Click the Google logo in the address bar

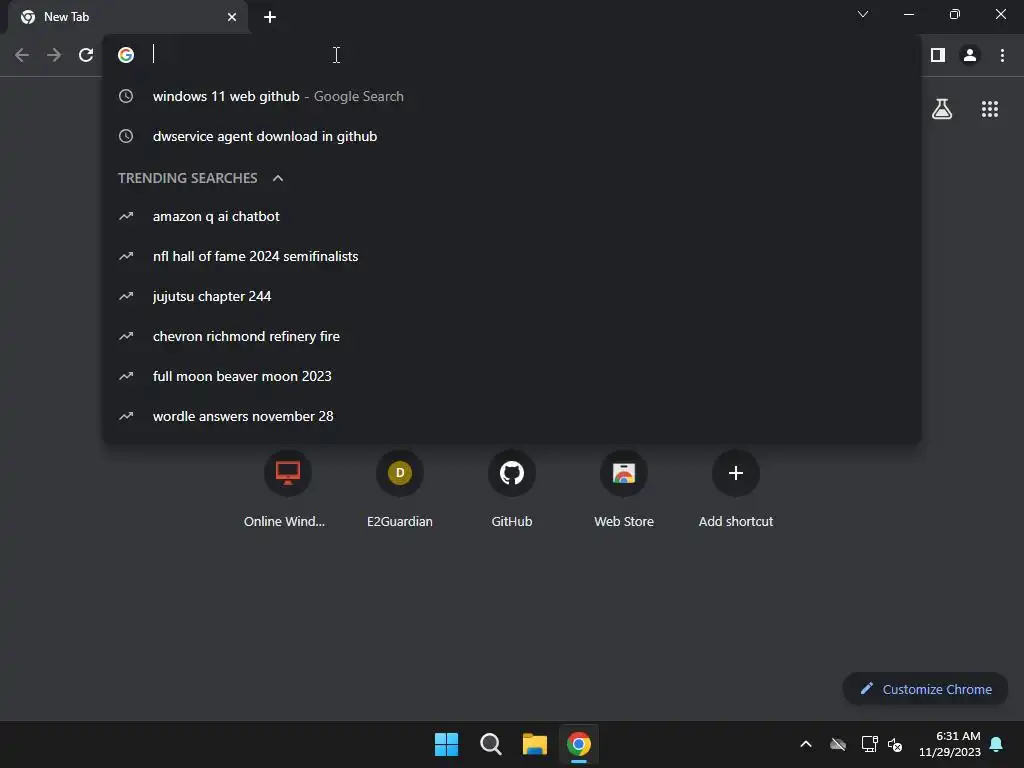tap(126, 55)
